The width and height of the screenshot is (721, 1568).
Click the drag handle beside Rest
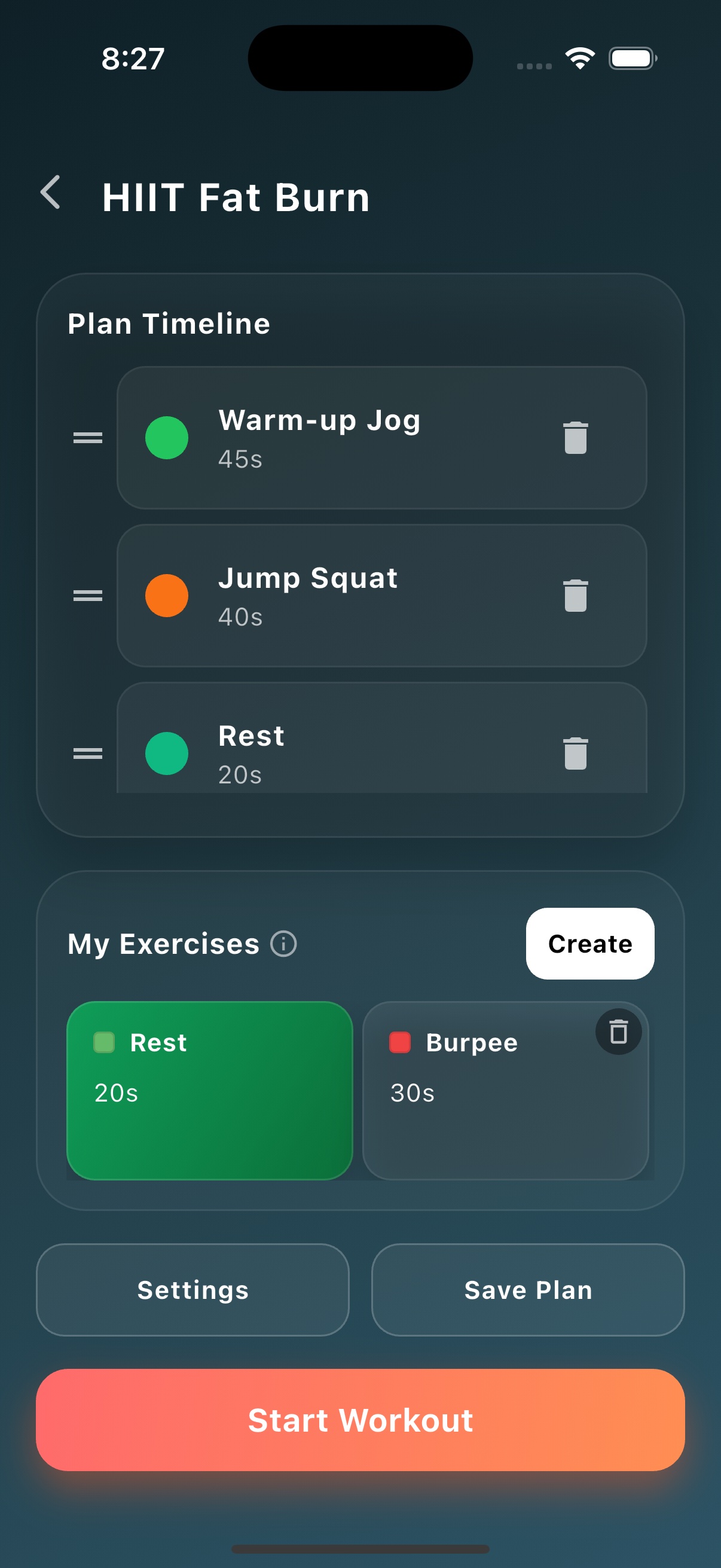coord(85,753)
